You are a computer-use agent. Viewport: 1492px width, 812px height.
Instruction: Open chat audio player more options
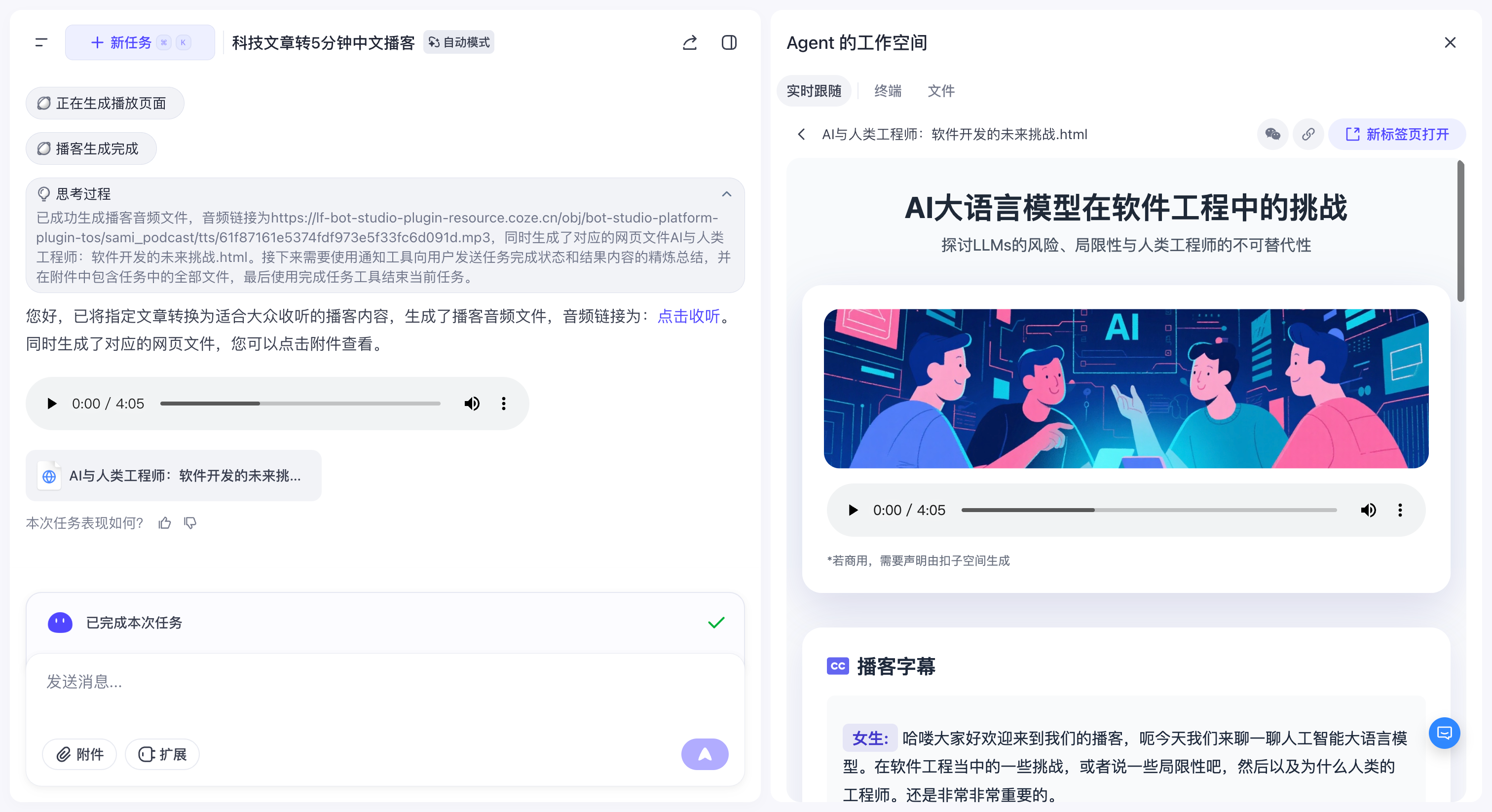pyautogui.click(x=503, y=404)
